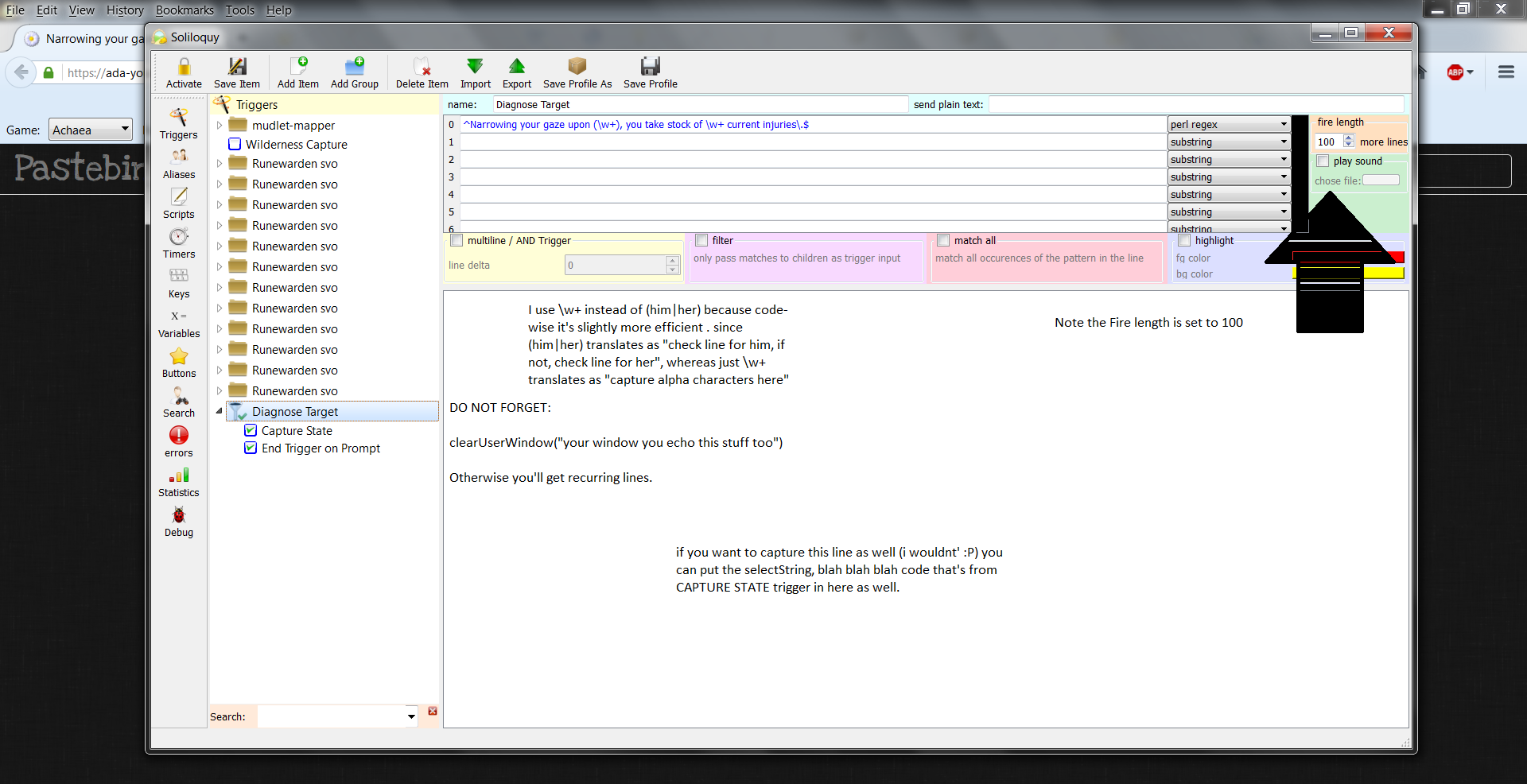Open the Tools menu

tap(239, 10)
